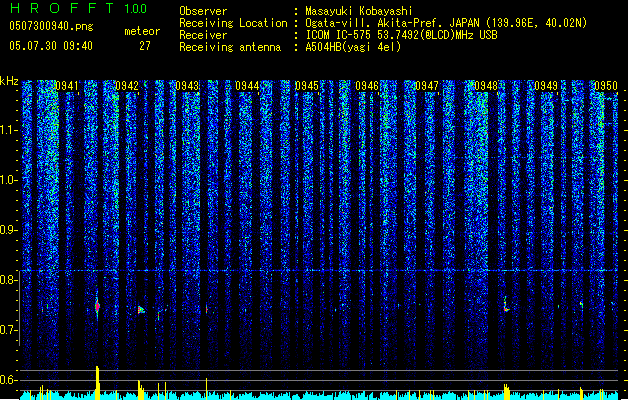Click the kHz axis unit label
This screenshot has width=629, height=400.
pyautogui.click(x=9, y=81)
